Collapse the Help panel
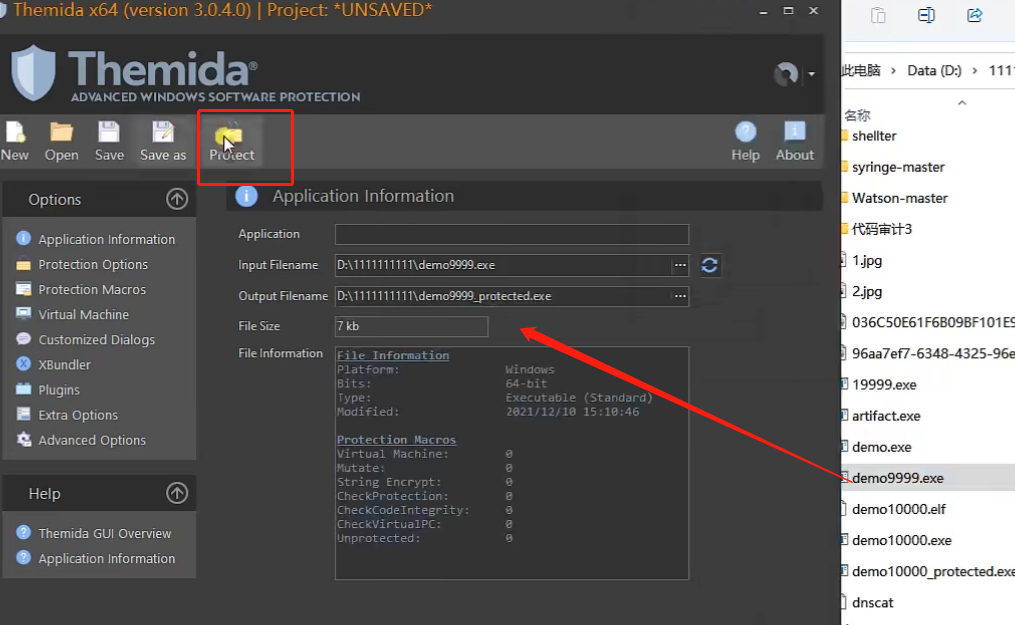Screen dimensions: 1015x625 pyautogui.click(x=177, y=494)
